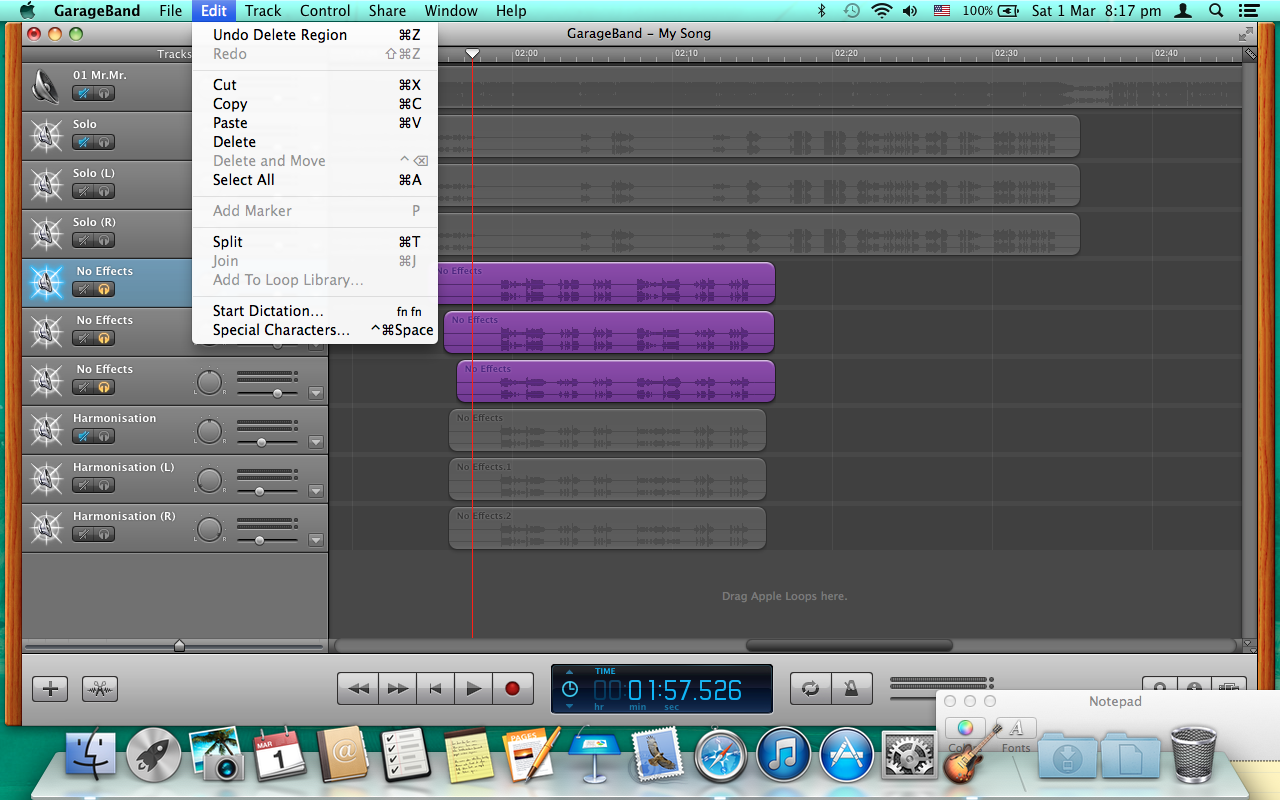Choose Cut in the Edit menu
The image size is (1280, 800).
point(317,85)
